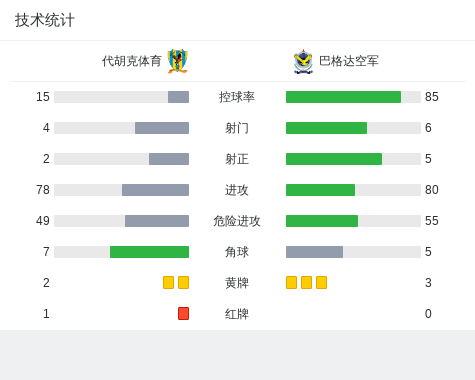Open the 代胡克体育 team name link
Viewport: 475px width, 380px height.
(x=132, y=61)
